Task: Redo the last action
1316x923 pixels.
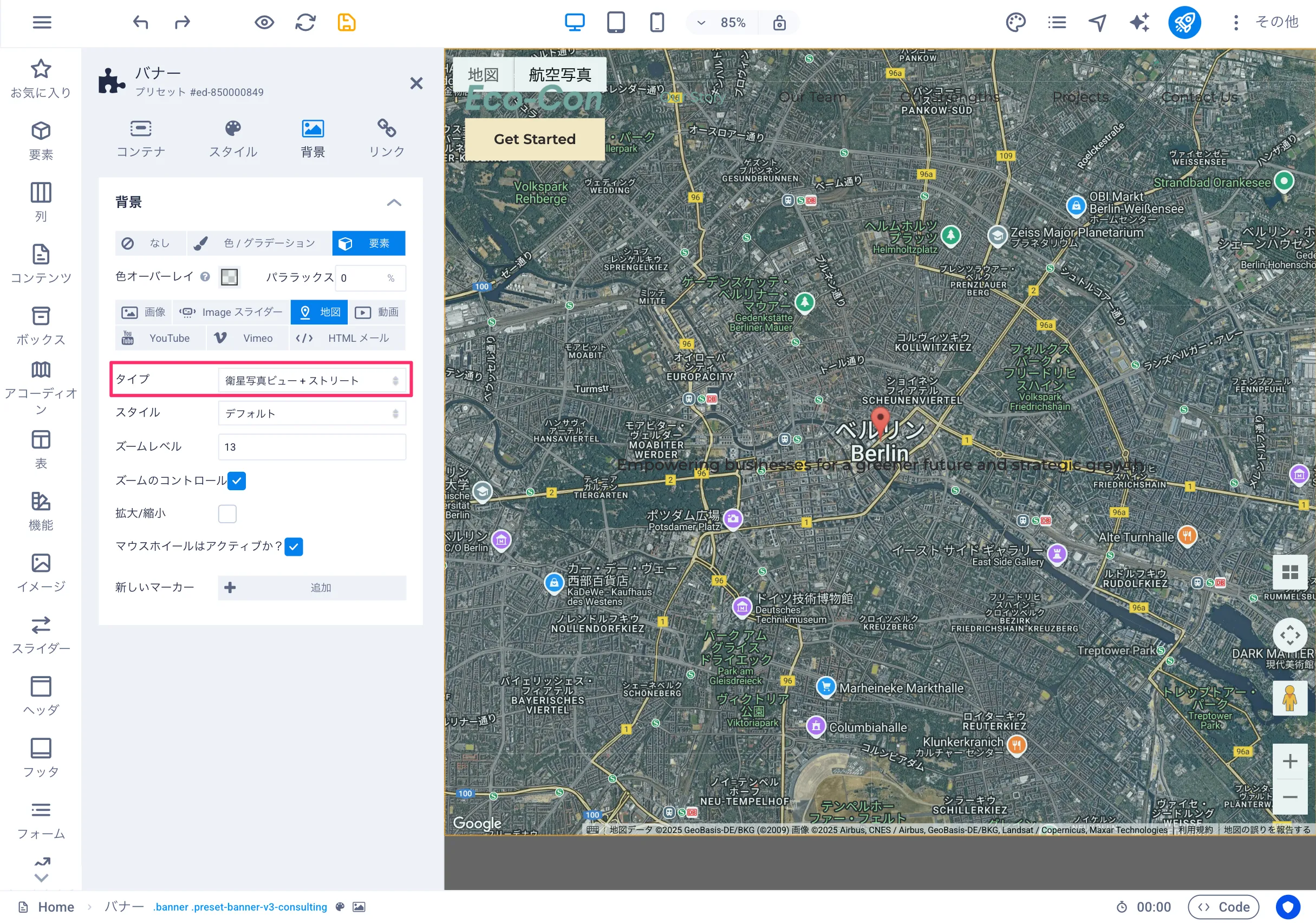Action: coord(183,22)
